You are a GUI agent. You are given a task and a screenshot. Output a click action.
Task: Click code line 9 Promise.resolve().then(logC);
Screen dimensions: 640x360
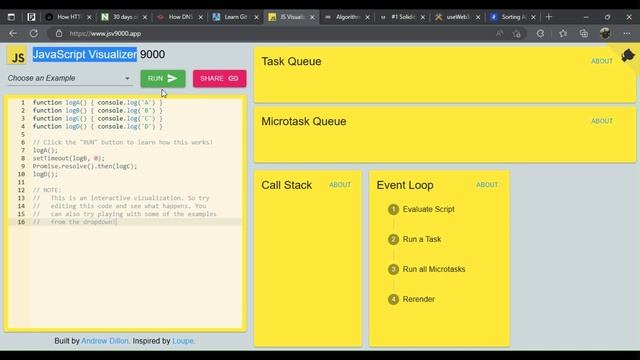coord(85,166)
